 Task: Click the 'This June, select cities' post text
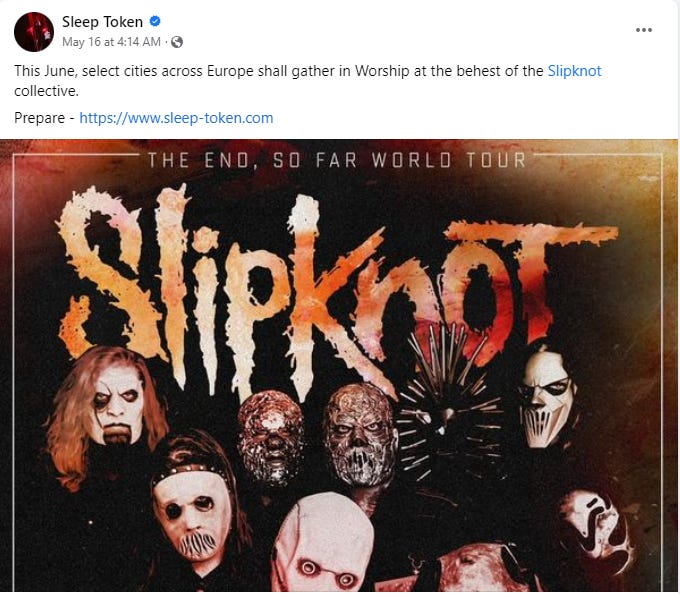point(85,71)
